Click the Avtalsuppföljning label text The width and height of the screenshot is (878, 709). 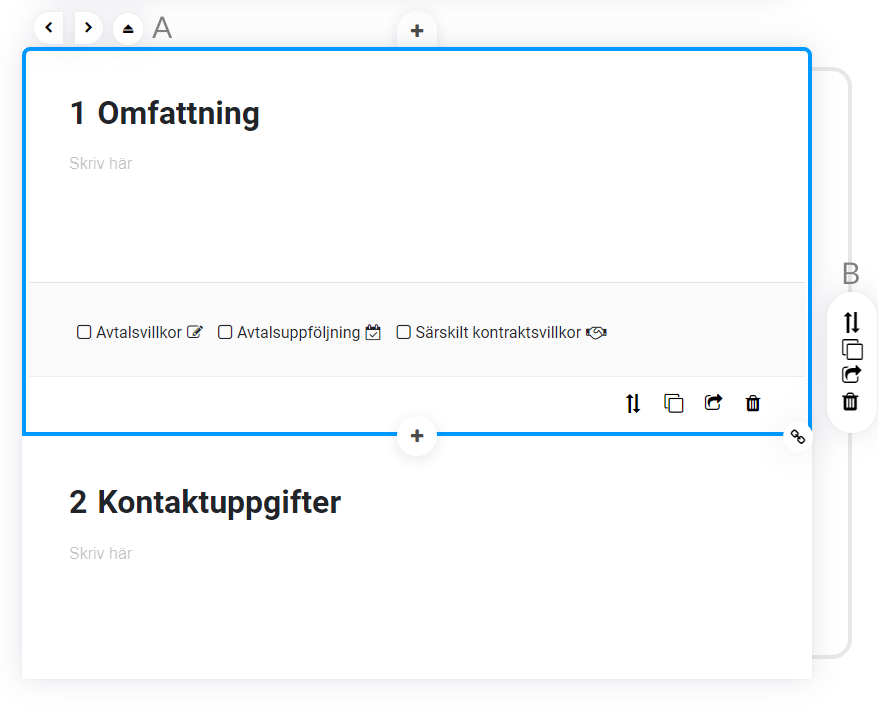[298, 333]
